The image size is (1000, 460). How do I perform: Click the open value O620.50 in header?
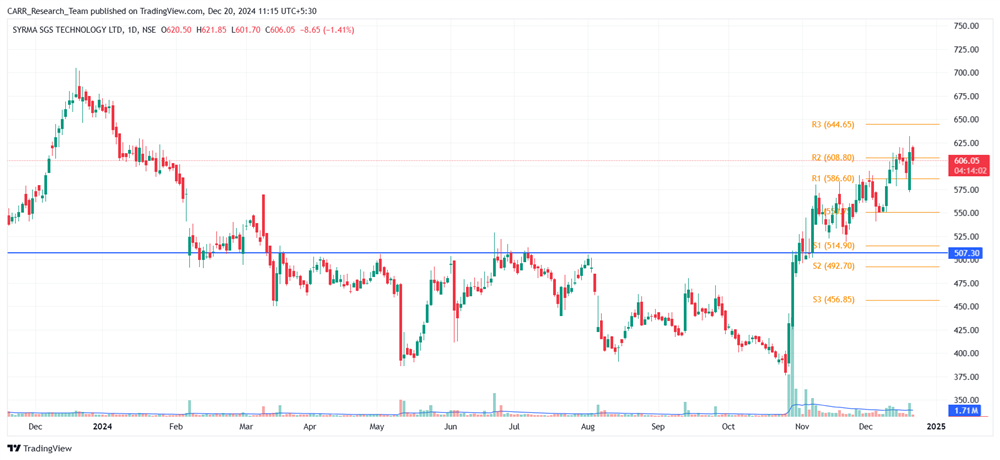tap(177, 30)
